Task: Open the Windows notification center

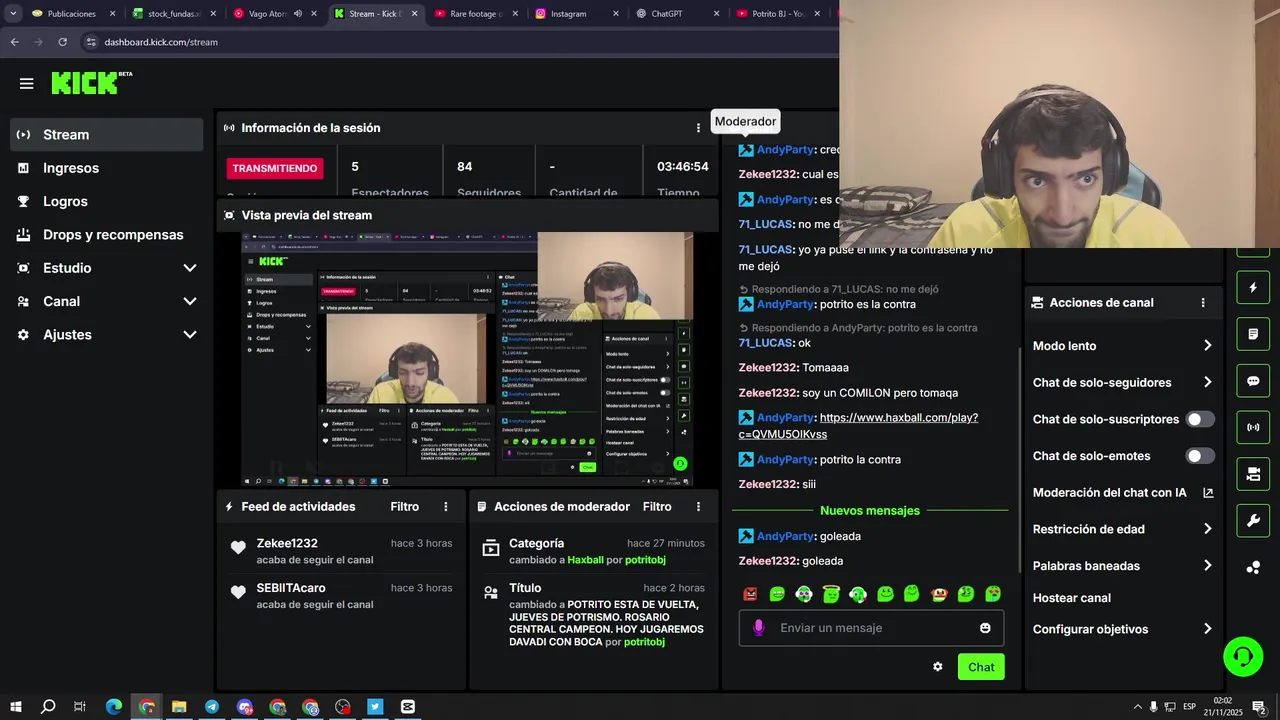Action: click(x=1259, y=707)
